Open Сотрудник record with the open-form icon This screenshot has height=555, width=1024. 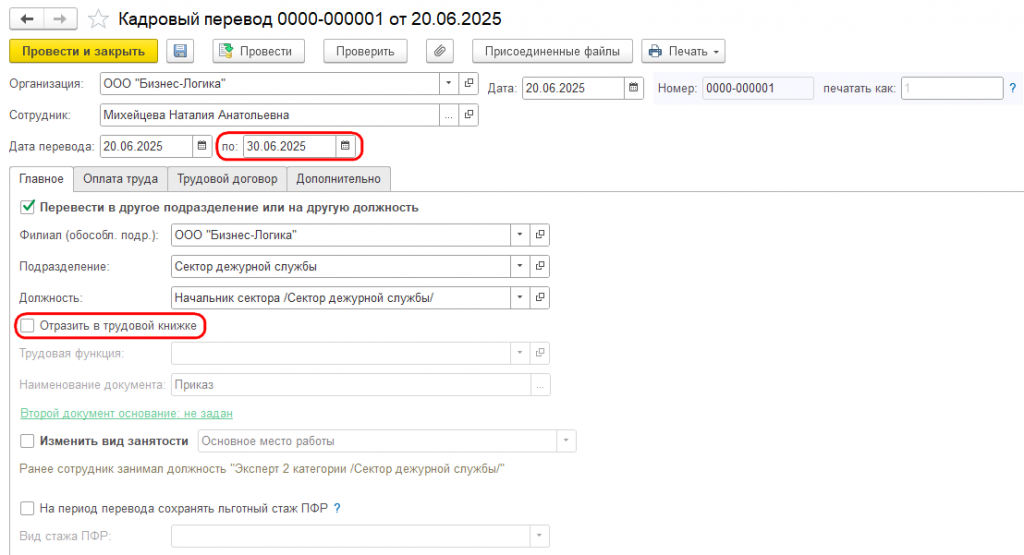[469, 115]
